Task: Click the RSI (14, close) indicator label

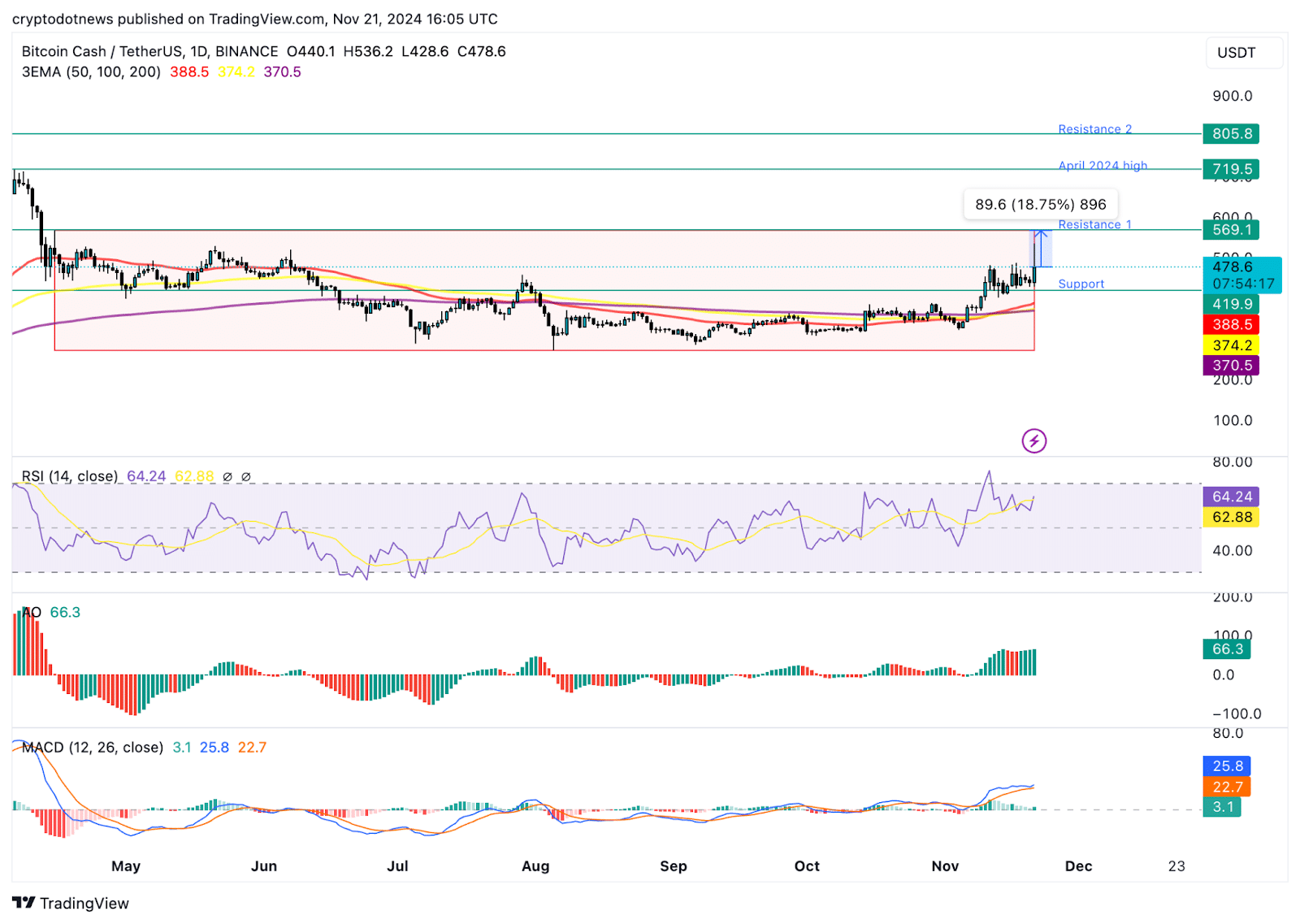Action: pos(70,476)
